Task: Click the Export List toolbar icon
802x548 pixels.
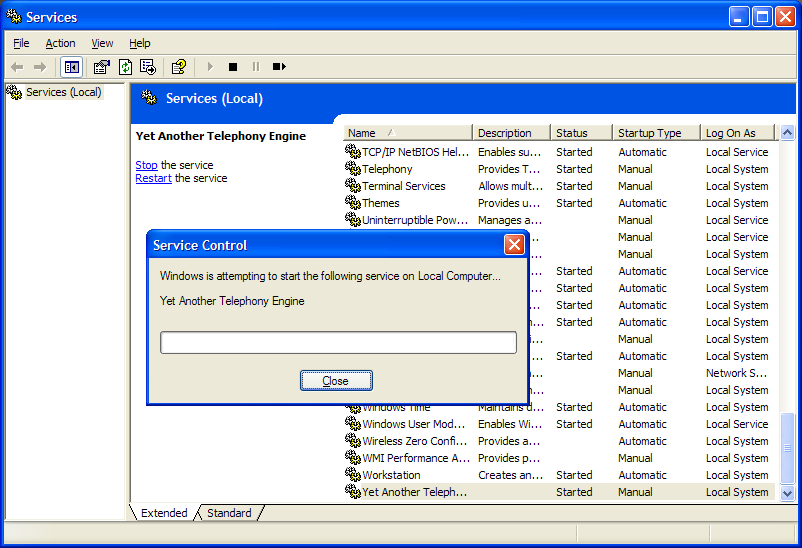Action: [148, 67]
